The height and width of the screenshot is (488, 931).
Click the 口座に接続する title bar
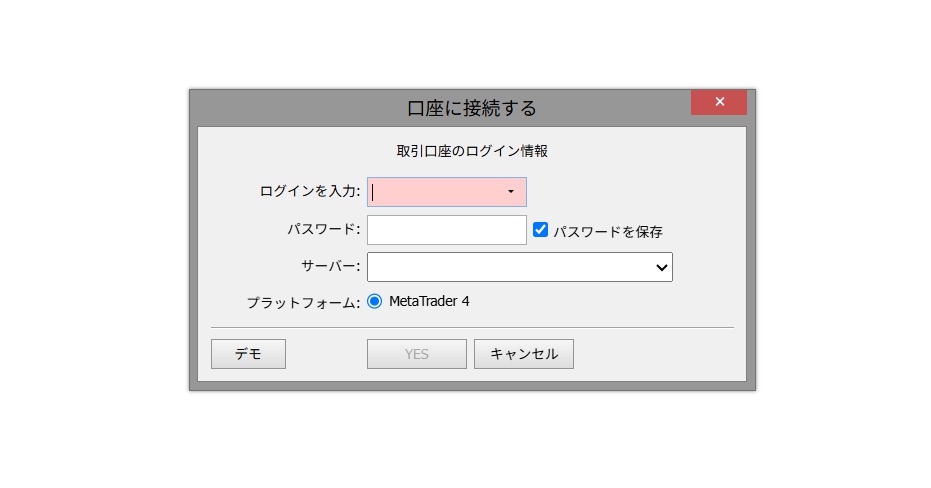tap(472, 108)
